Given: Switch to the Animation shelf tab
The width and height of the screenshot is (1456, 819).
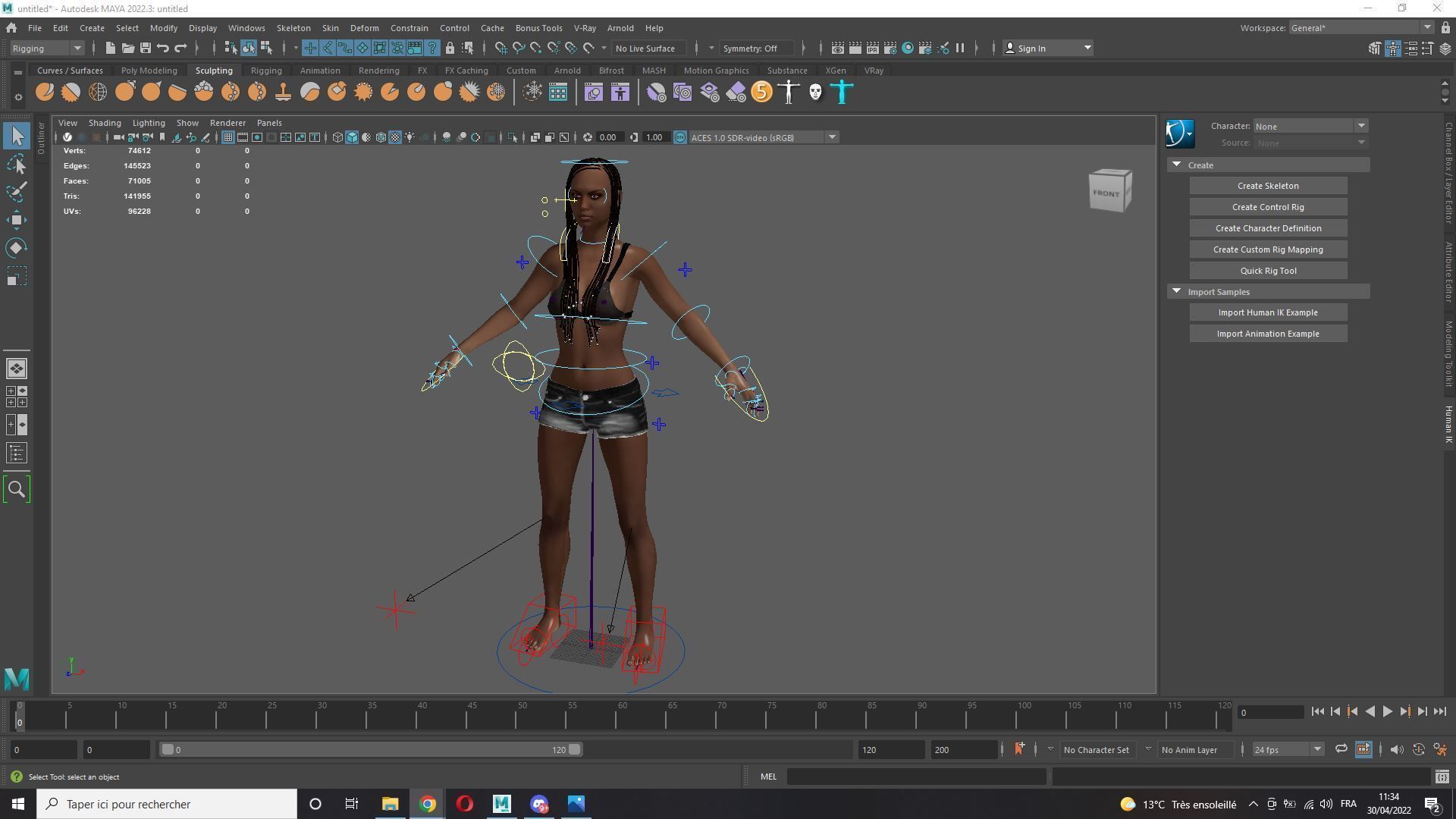Looking at the screenshot, I should point(319,71).
